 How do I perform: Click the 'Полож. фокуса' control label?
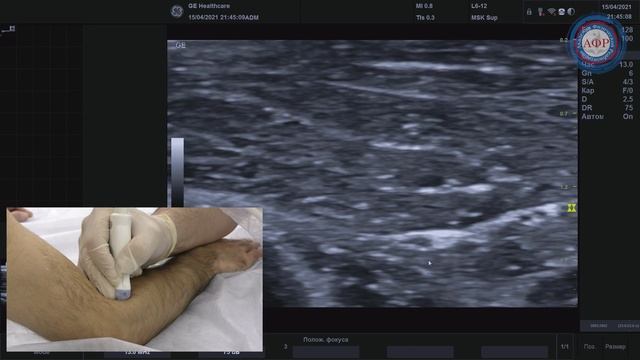[x=326, y=340]
